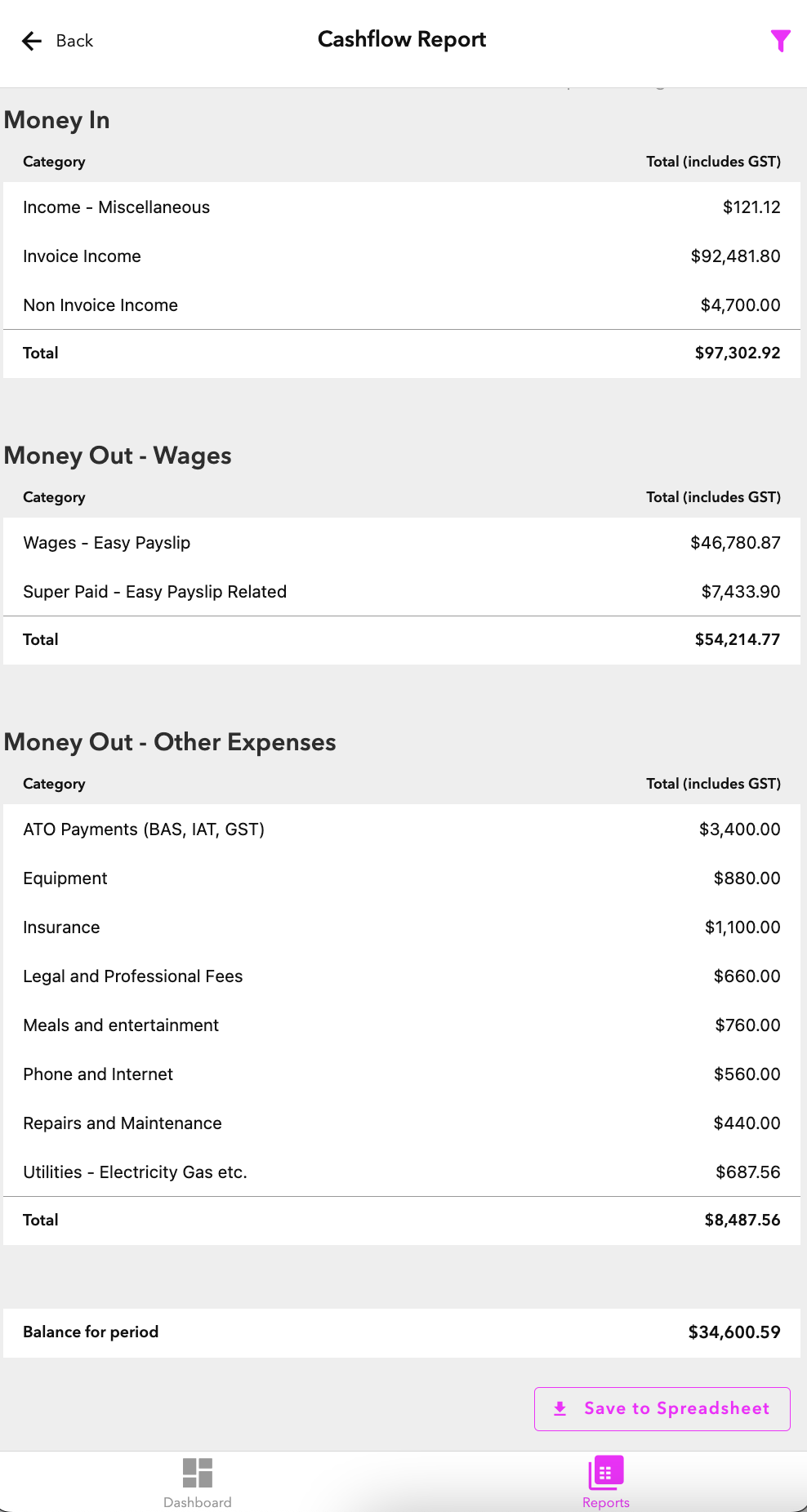Select the Invoice Income row
The width and height of the screenshot is (807, 1512).
[402, 256]
